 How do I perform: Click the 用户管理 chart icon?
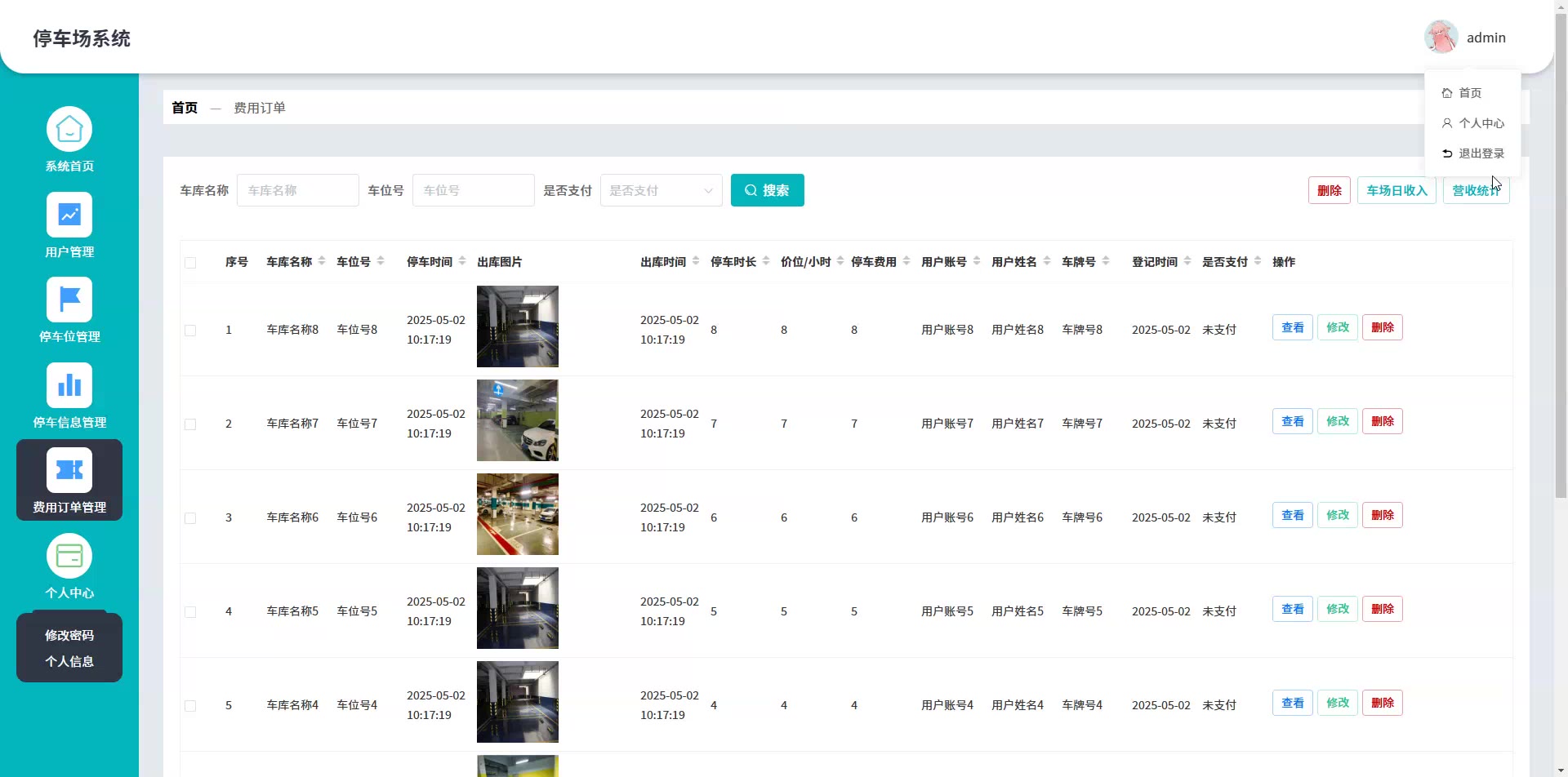coord(69,215)
